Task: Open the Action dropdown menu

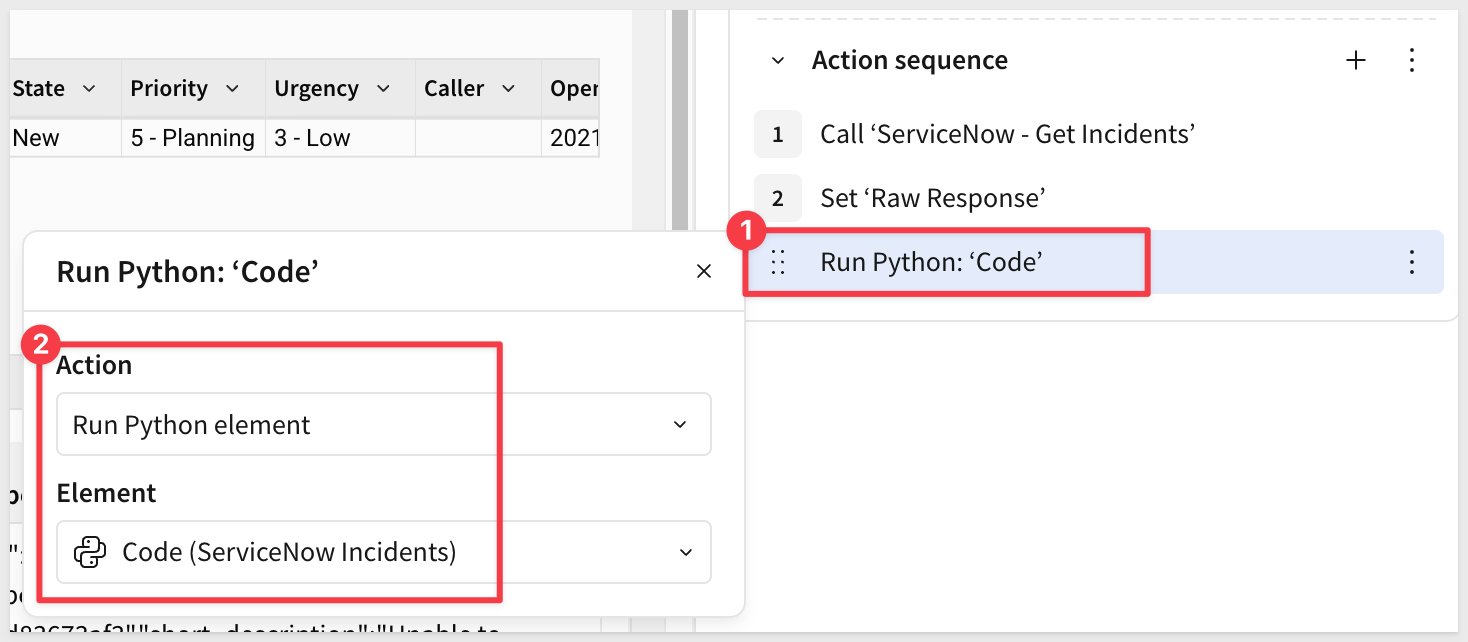Action: coord(680,425)
